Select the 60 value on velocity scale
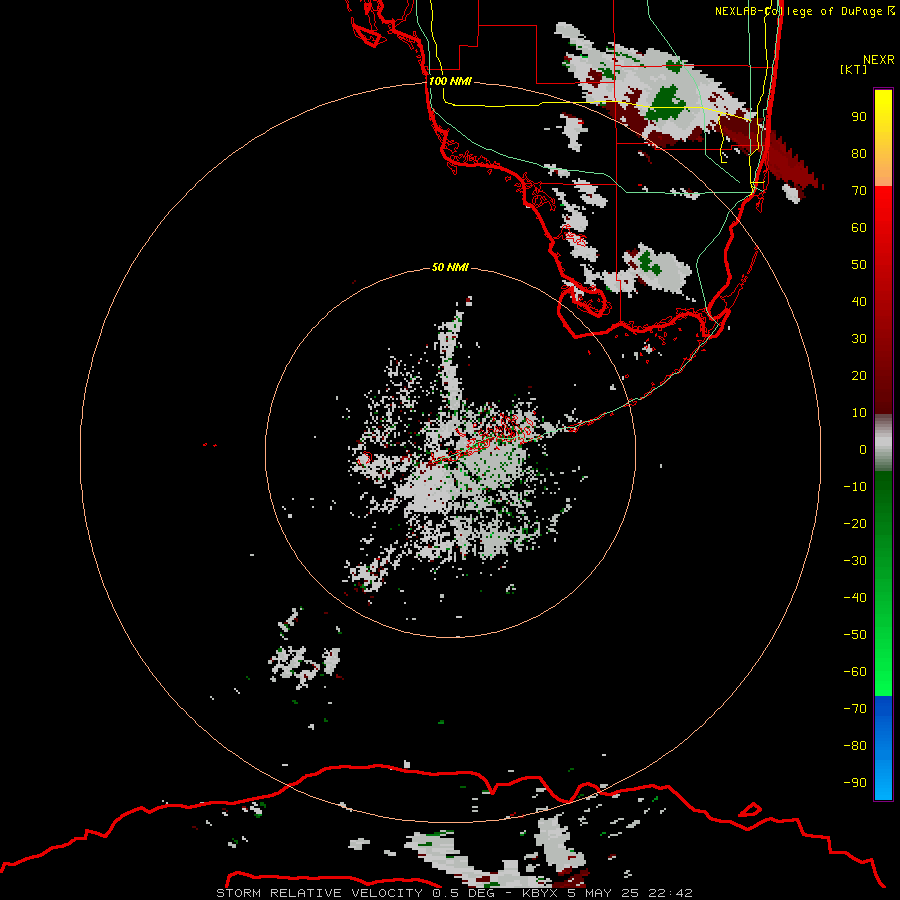The width and height of the screenshot is (900, 900). [x=859, y=228]
